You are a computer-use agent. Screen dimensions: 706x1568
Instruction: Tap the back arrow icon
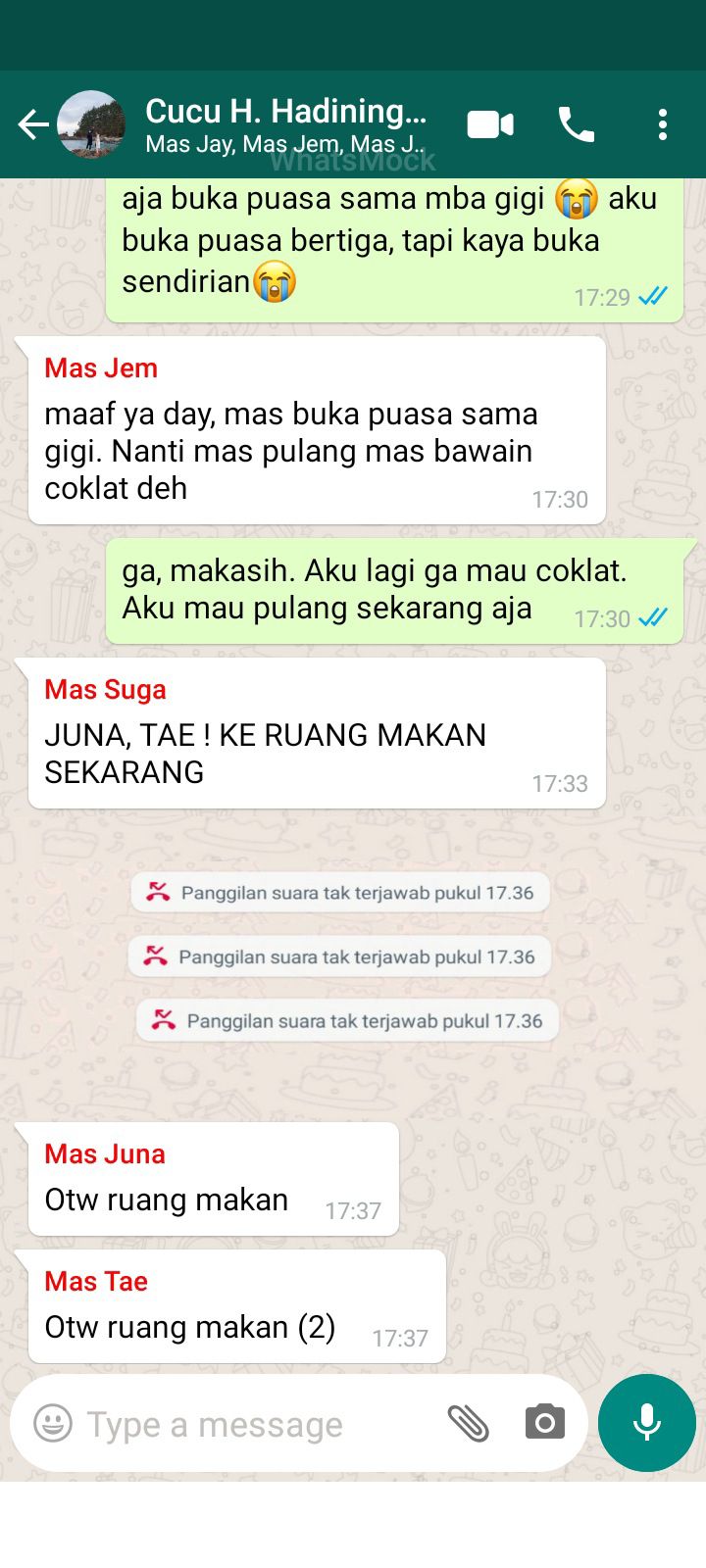click(x=33, y=124)
